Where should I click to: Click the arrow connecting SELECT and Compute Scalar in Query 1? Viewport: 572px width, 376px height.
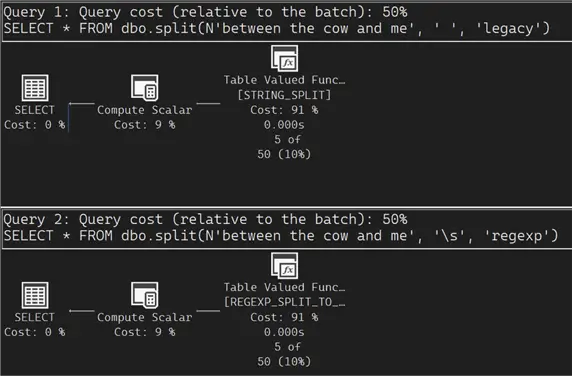82,104
